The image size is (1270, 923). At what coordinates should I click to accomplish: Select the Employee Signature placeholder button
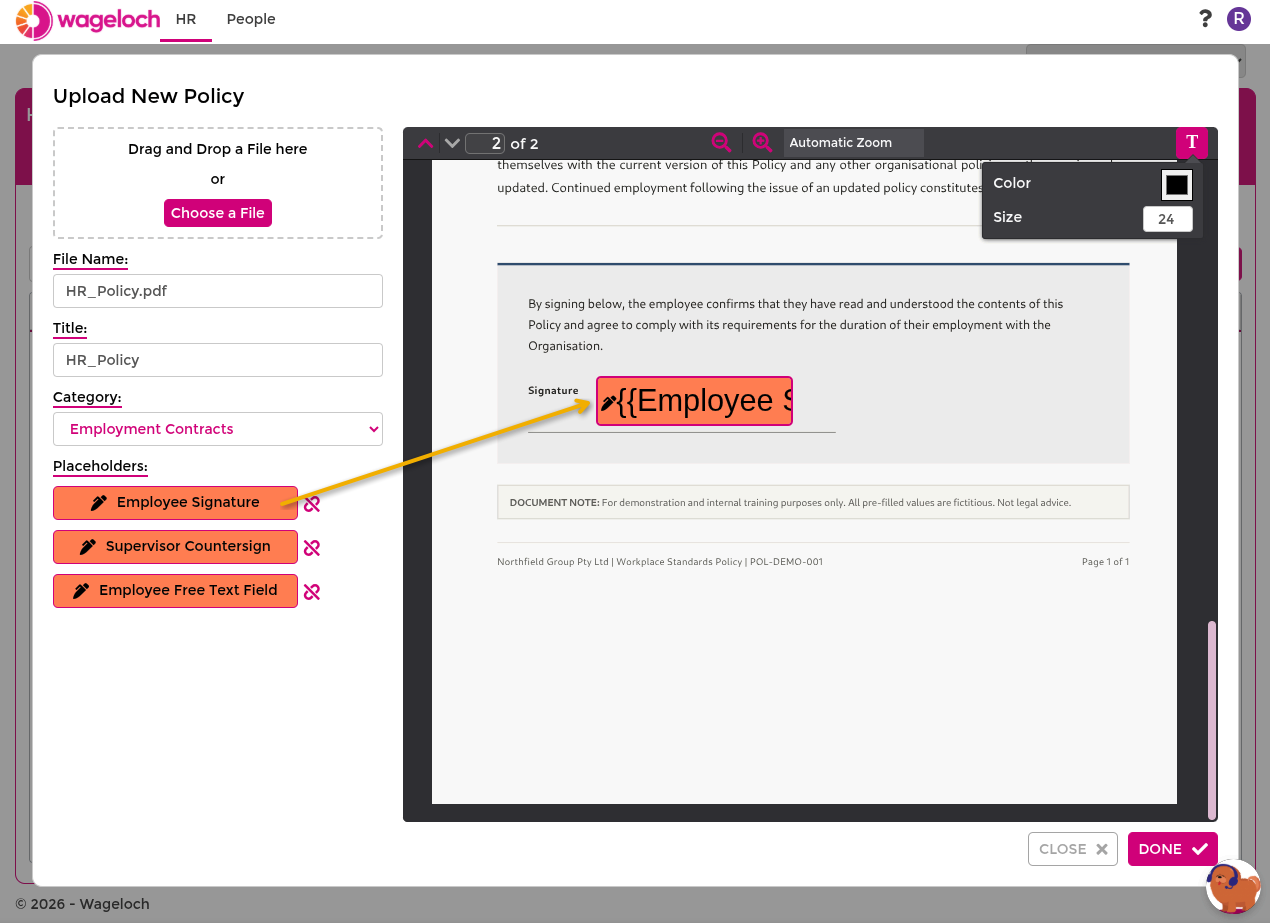[175, 503]
